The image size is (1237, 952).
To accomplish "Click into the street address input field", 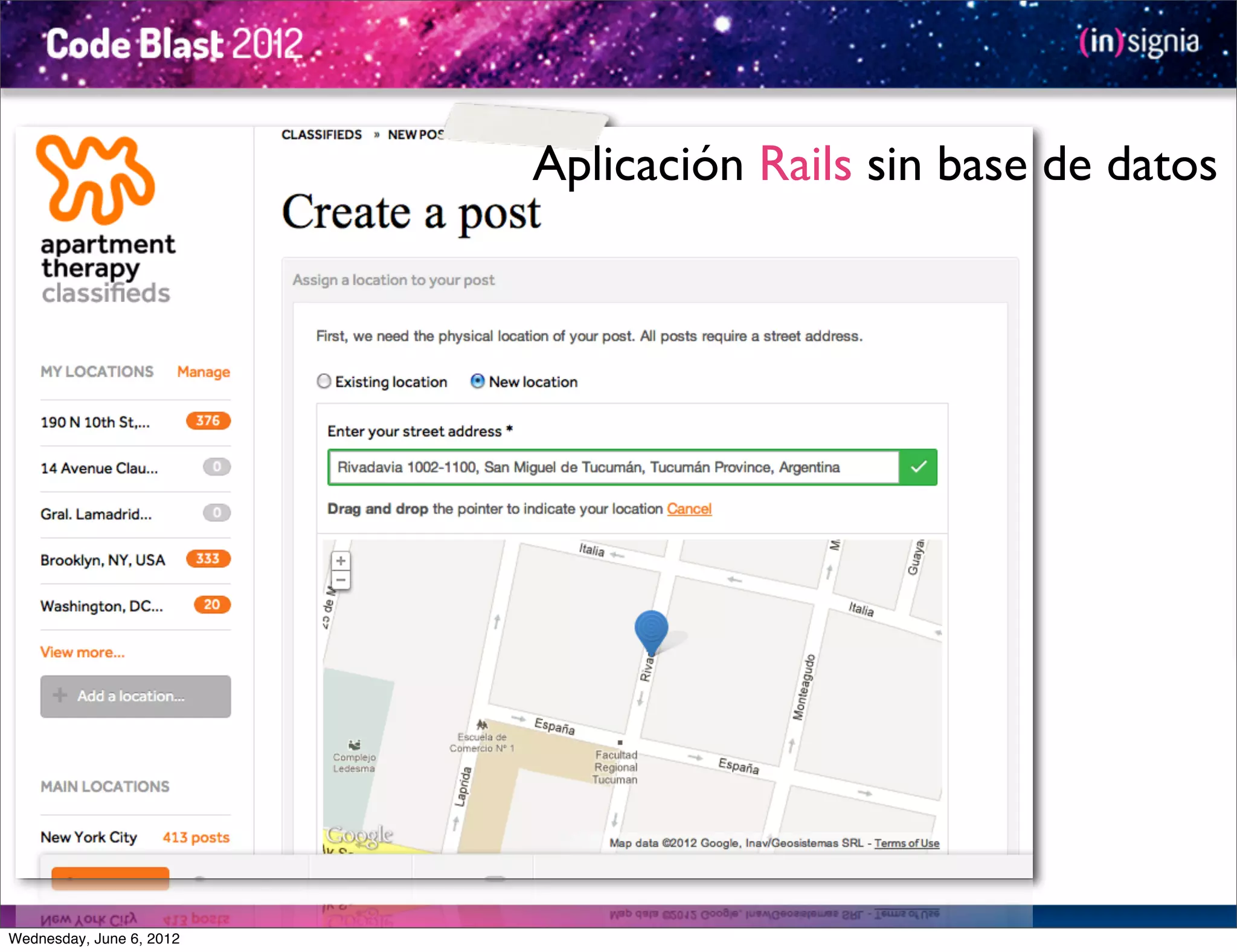I will [x=613, y=467].
